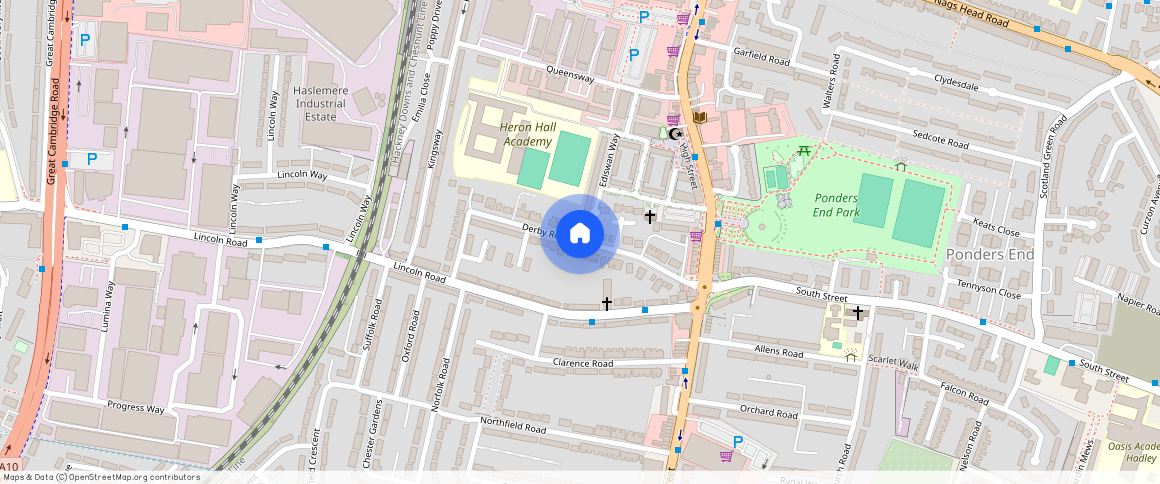1160x484 pixels.
Task: Click the parking icon below Orchard Road
Action: [x=738, y=442]
